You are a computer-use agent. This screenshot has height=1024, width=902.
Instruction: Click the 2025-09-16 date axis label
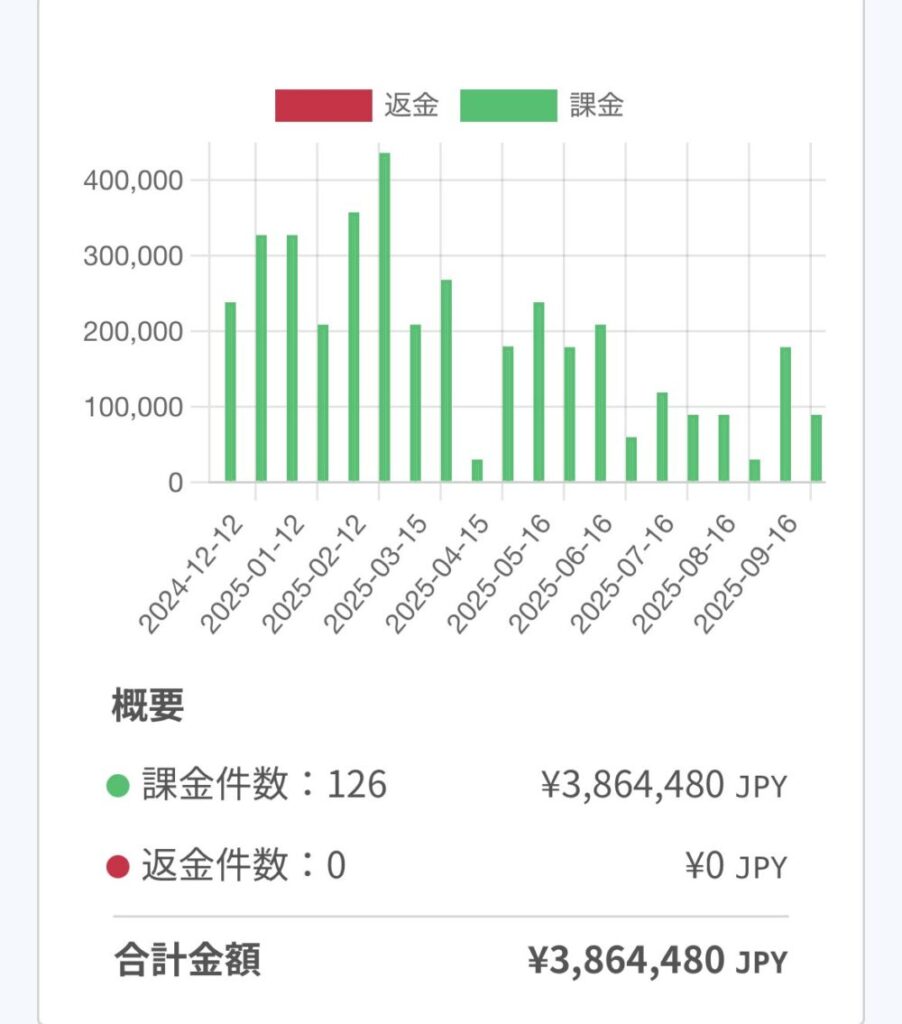(x=751, y=575)
